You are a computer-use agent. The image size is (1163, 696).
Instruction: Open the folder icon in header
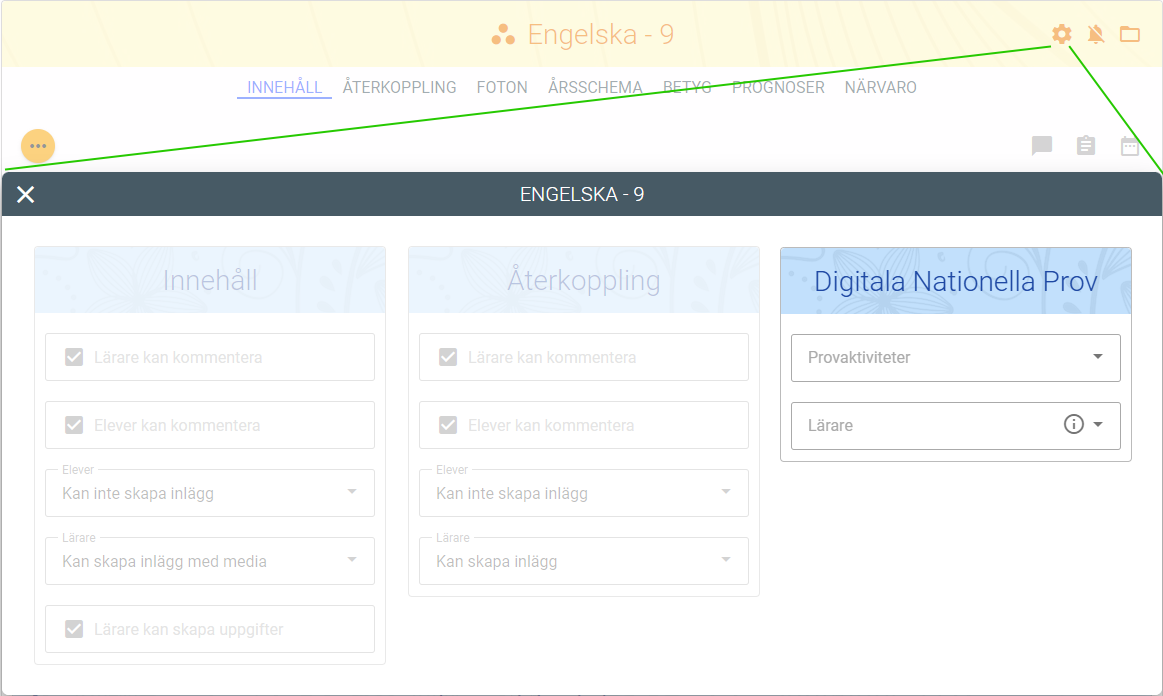click(x=1130, y=35)
